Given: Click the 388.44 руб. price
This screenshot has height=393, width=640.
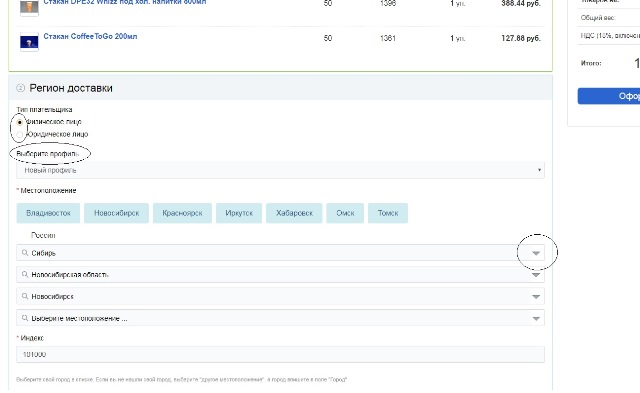Looking at the screenshot, I should [x=521, y=3].
